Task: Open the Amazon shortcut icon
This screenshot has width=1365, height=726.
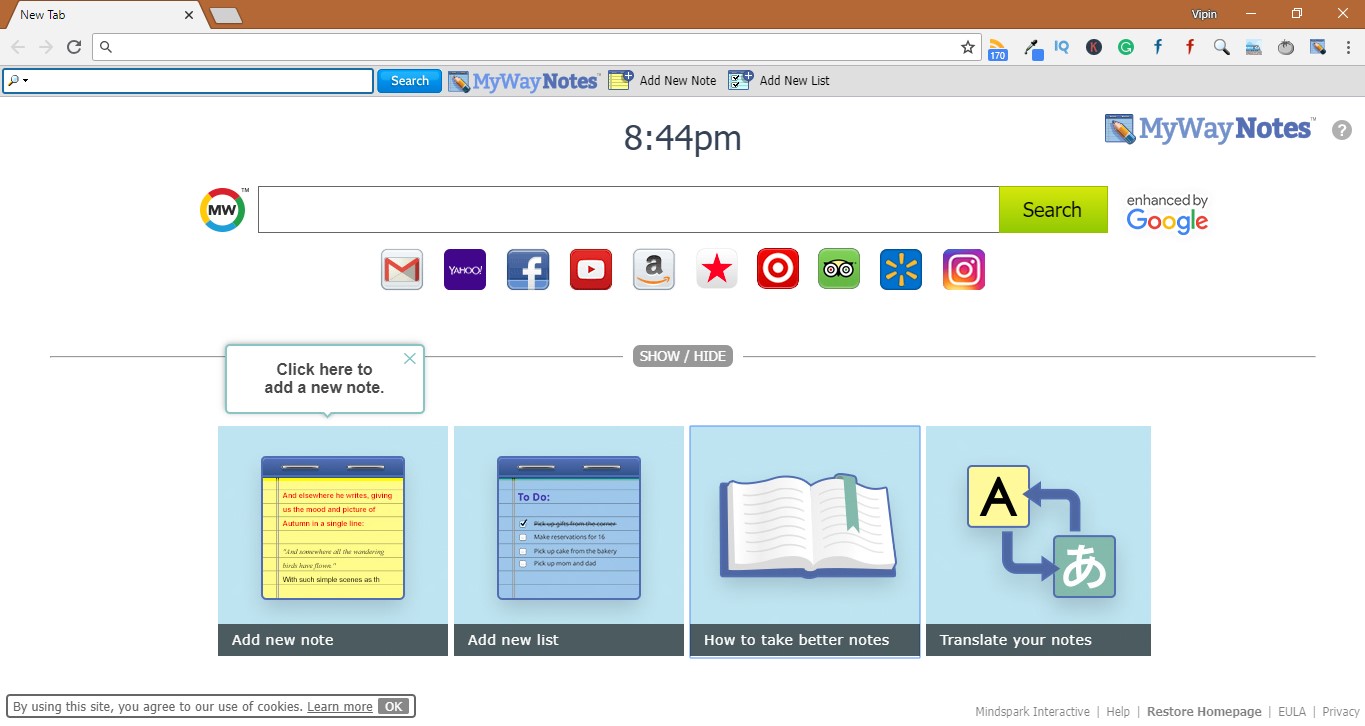Action: (x=653, y=269)
